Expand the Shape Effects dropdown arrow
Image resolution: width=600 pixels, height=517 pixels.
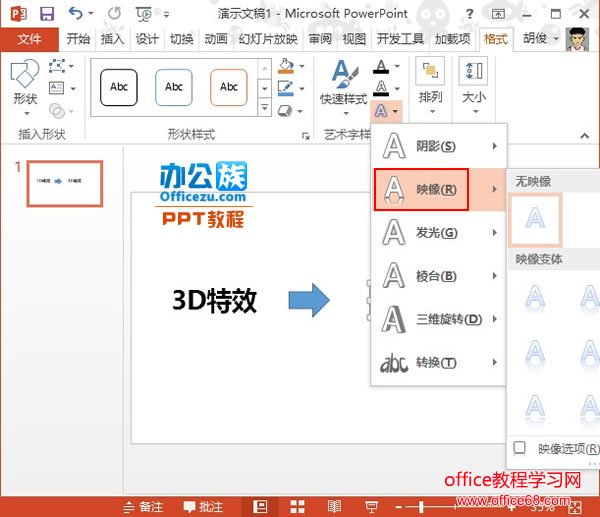coord(300,111)
